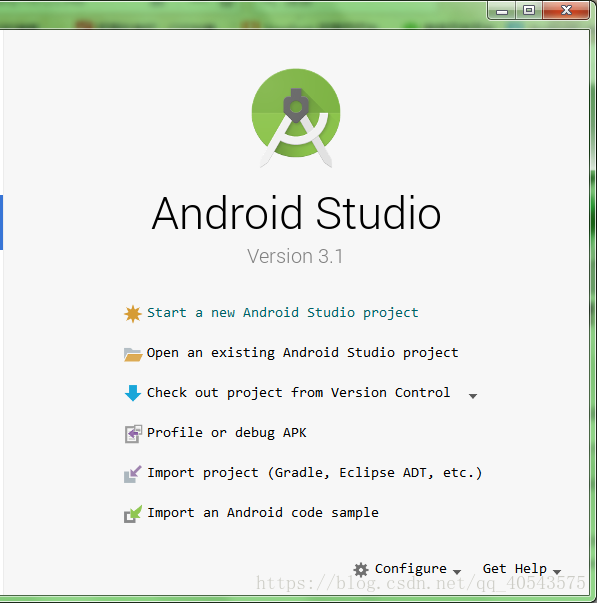Maximize the Android Studio window
The height and width of the screenshot is (603, 597).
pos(529,10)
